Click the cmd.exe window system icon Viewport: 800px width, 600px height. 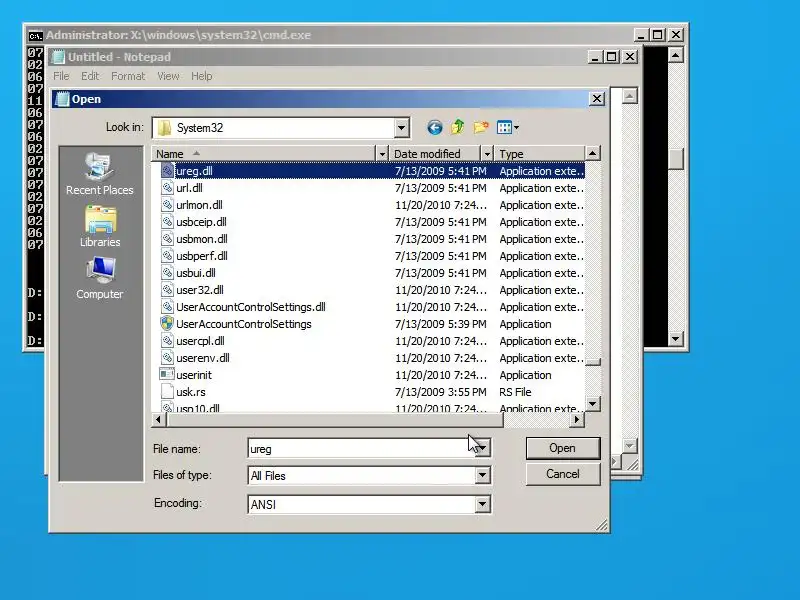coord(35,36)
